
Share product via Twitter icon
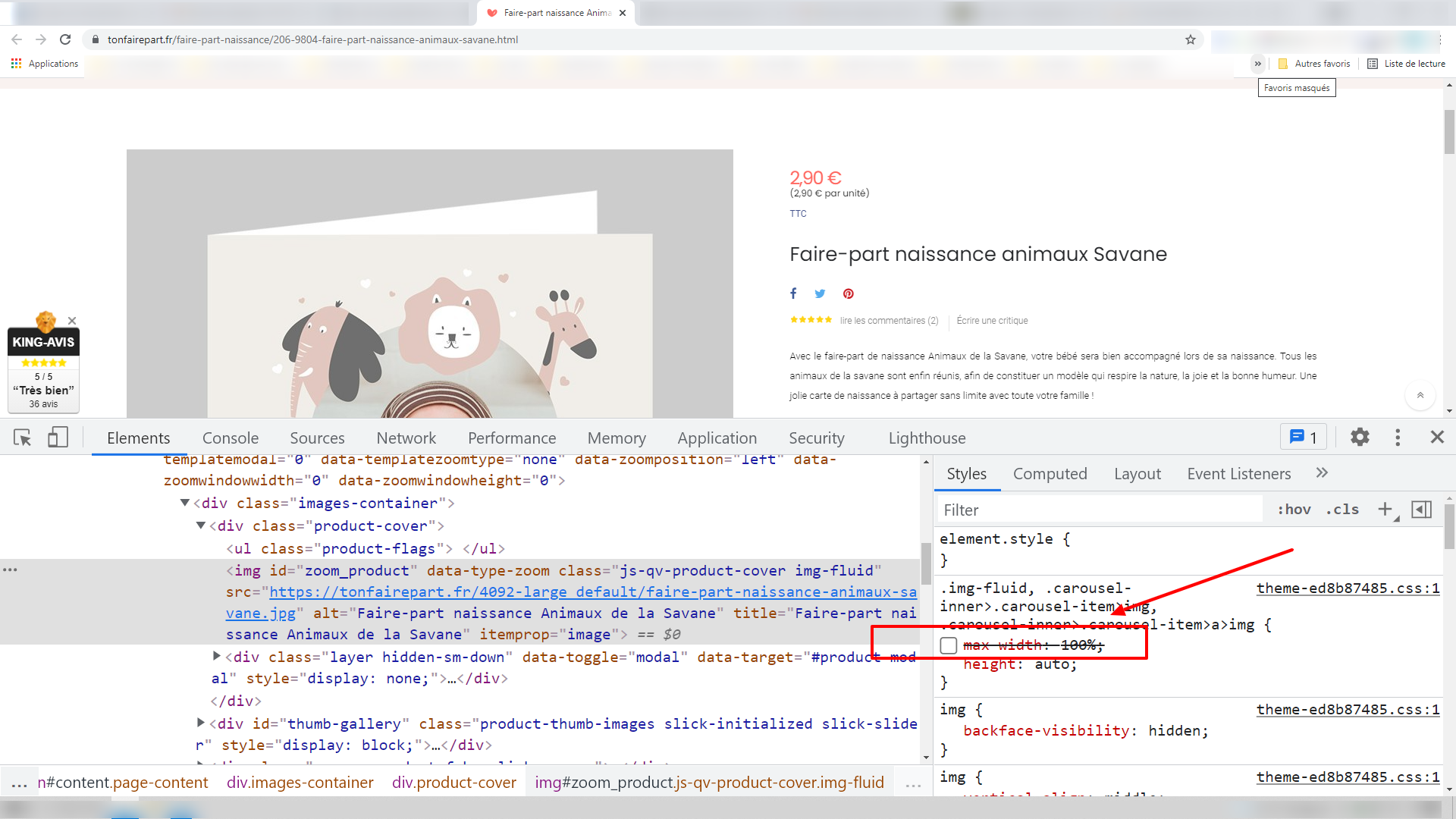[x=820, y=293]
